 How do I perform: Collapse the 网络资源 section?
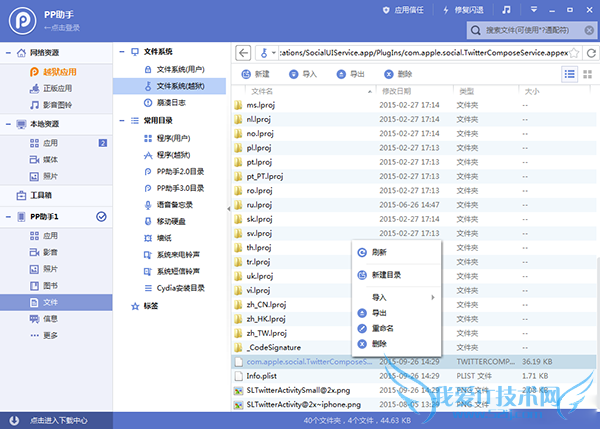point(8,53)
